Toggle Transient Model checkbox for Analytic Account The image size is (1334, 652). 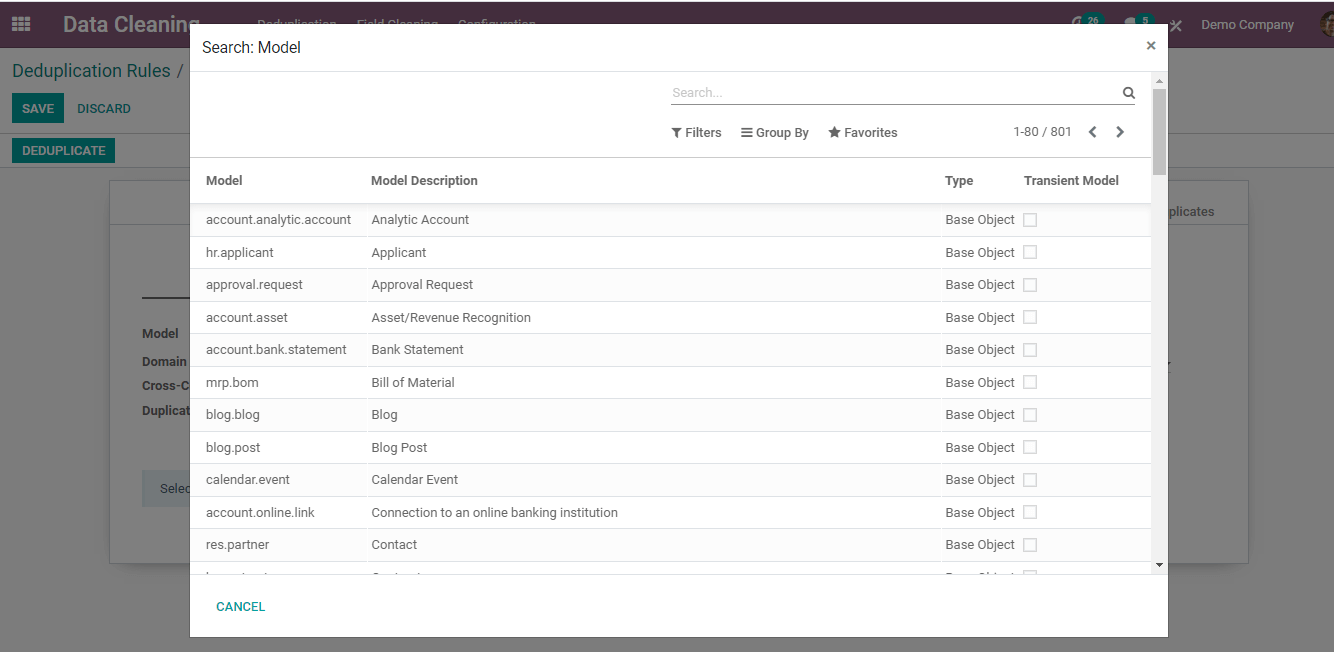pyautogui.click(x=1030, y=220)
